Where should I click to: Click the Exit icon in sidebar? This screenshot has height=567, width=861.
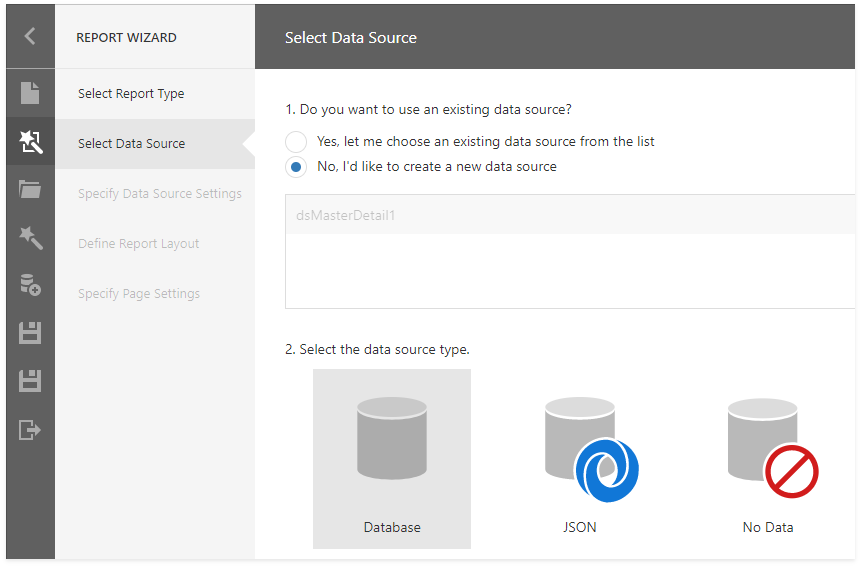pyautogui.click(x=30, y=430)
